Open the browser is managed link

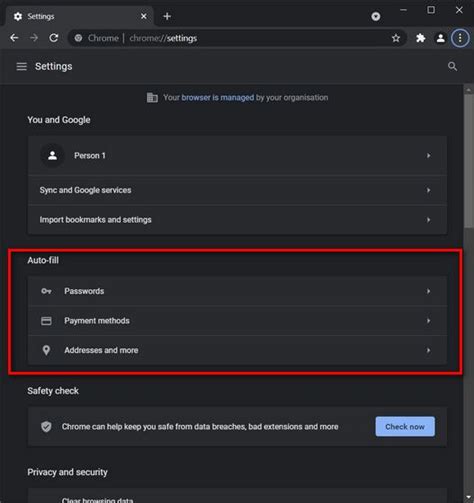[217, 98]
